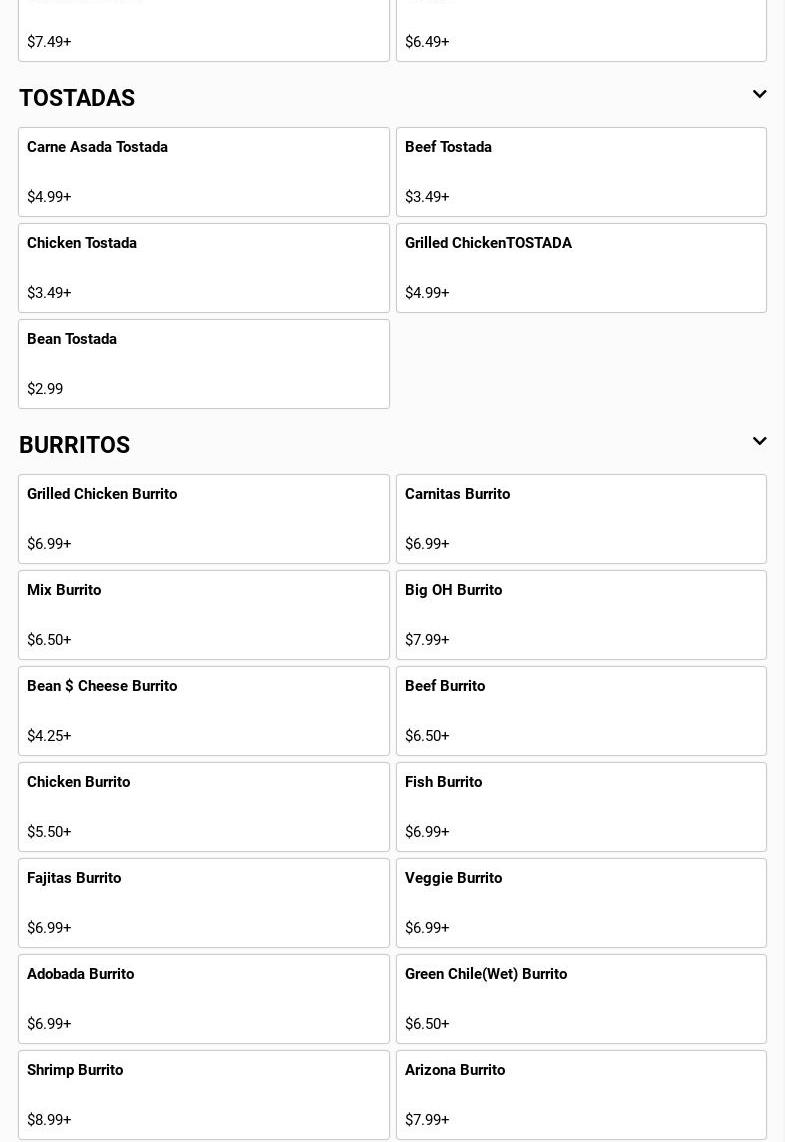Screen dimensions: 785x1142
Task: Open the Grilled Chicken Burrito item
Action: (x=203, y=519)
